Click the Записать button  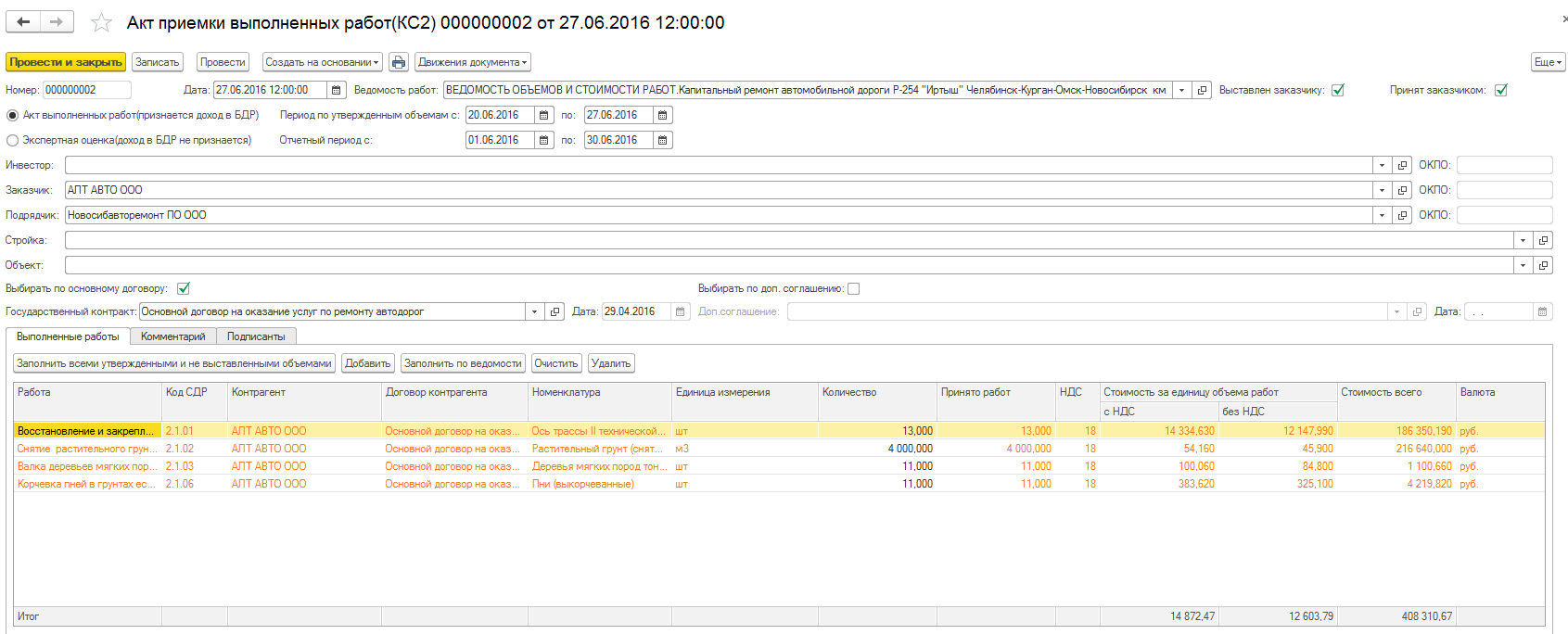[x=158, y=62]
